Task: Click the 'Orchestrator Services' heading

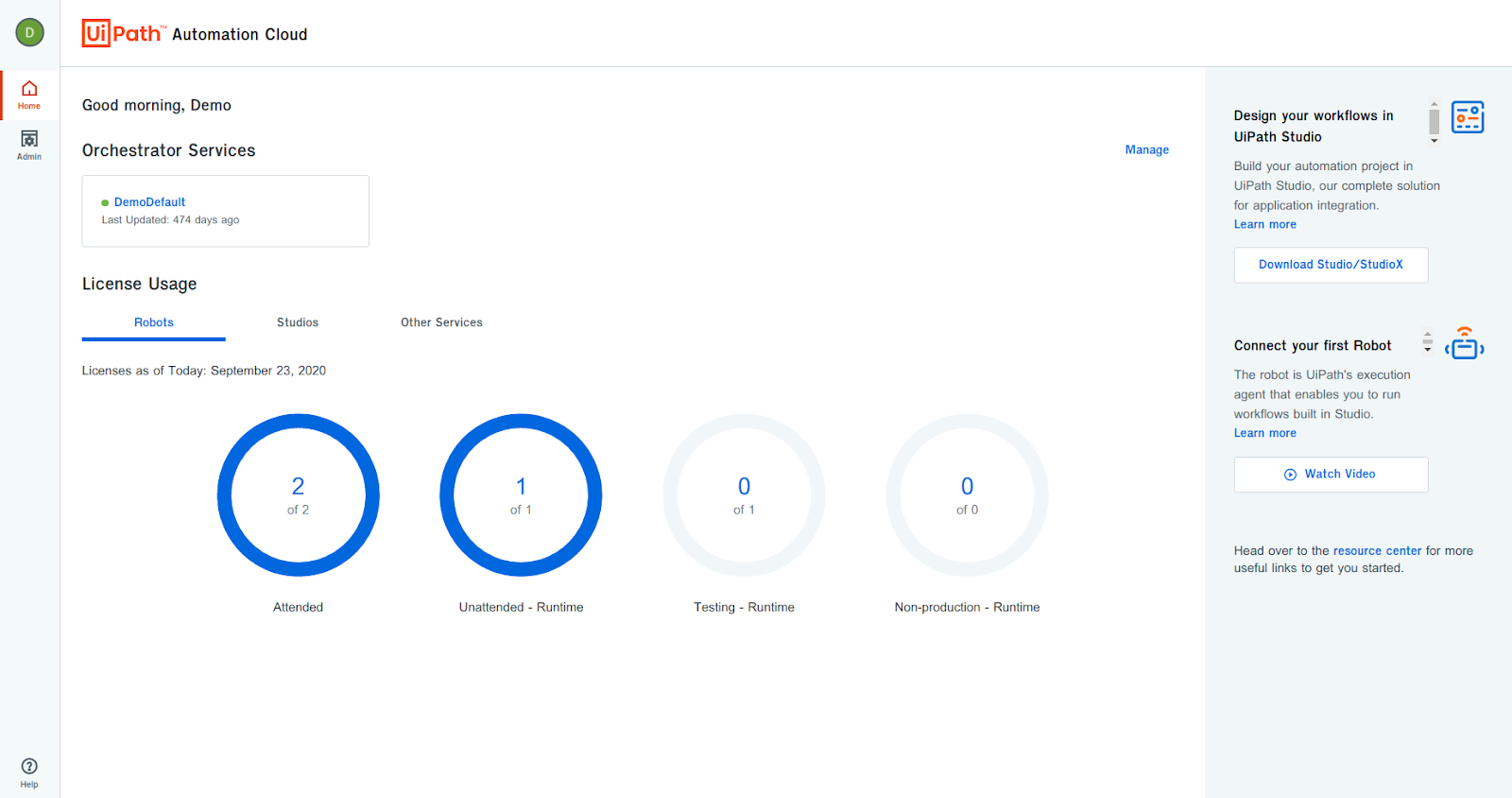Action: [x=168, y=150]
